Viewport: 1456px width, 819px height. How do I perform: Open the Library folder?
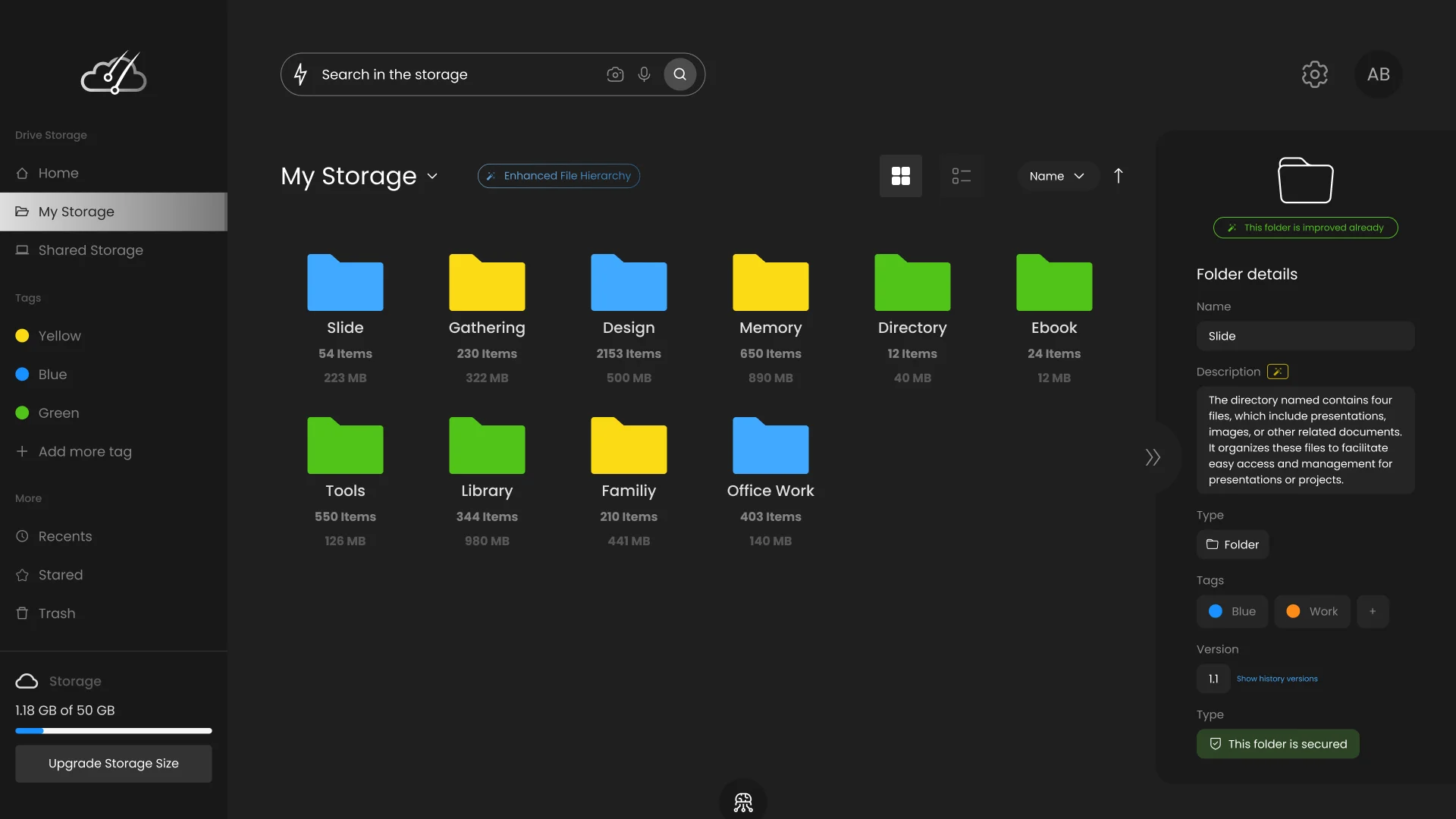(x=487, y=445)
